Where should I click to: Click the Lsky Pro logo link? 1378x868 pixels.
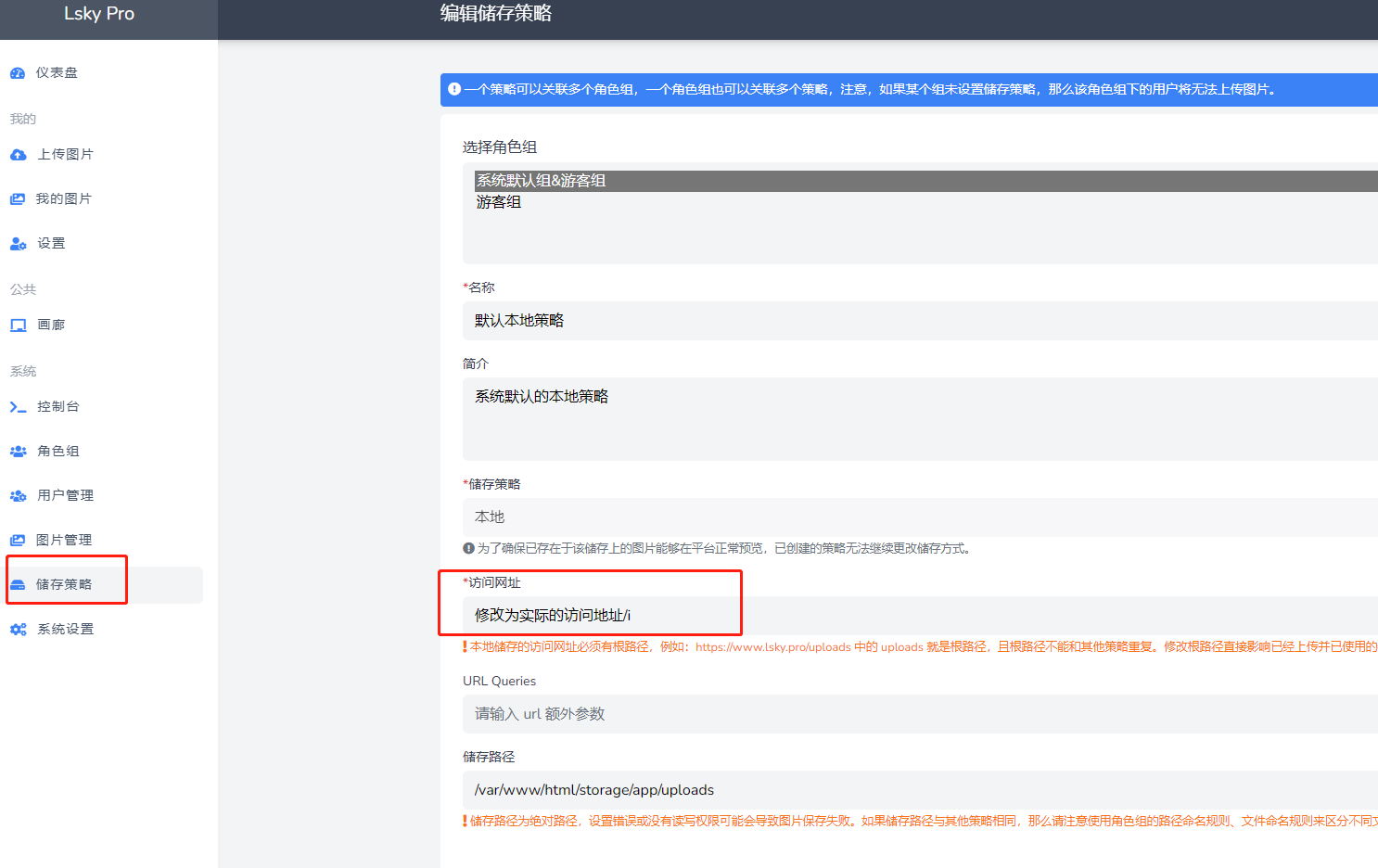coord(99,14)
